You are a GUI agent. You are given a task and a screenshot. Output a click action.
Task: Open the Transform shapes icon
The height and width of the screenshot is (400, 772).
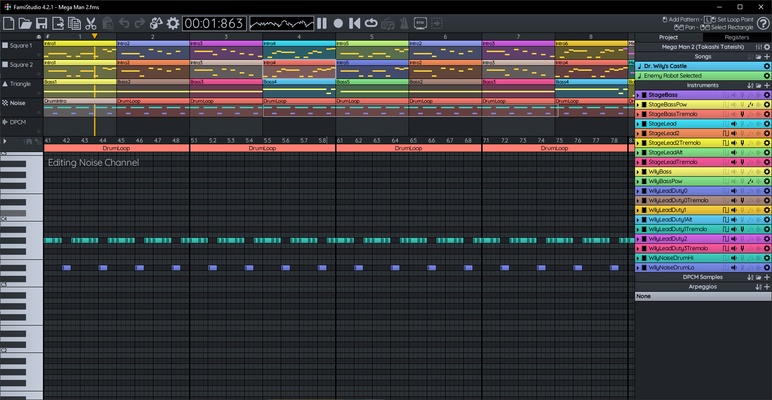click(156, 23)
